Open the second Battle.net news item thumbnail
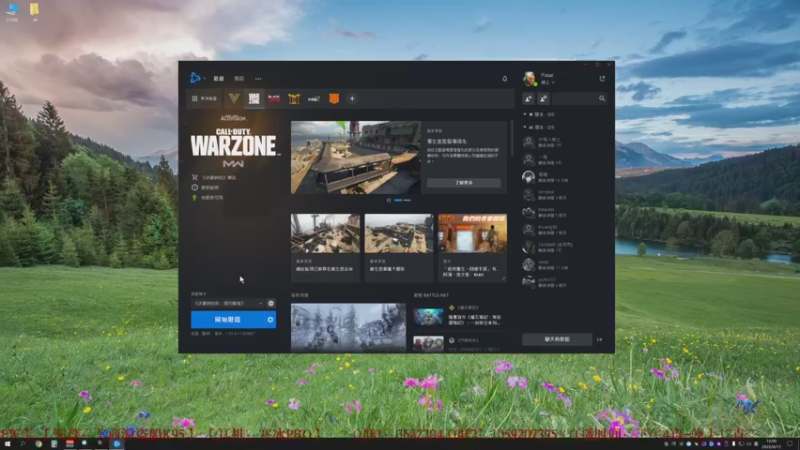The width and height of the screenshot is (800, 450). [428, 343]
